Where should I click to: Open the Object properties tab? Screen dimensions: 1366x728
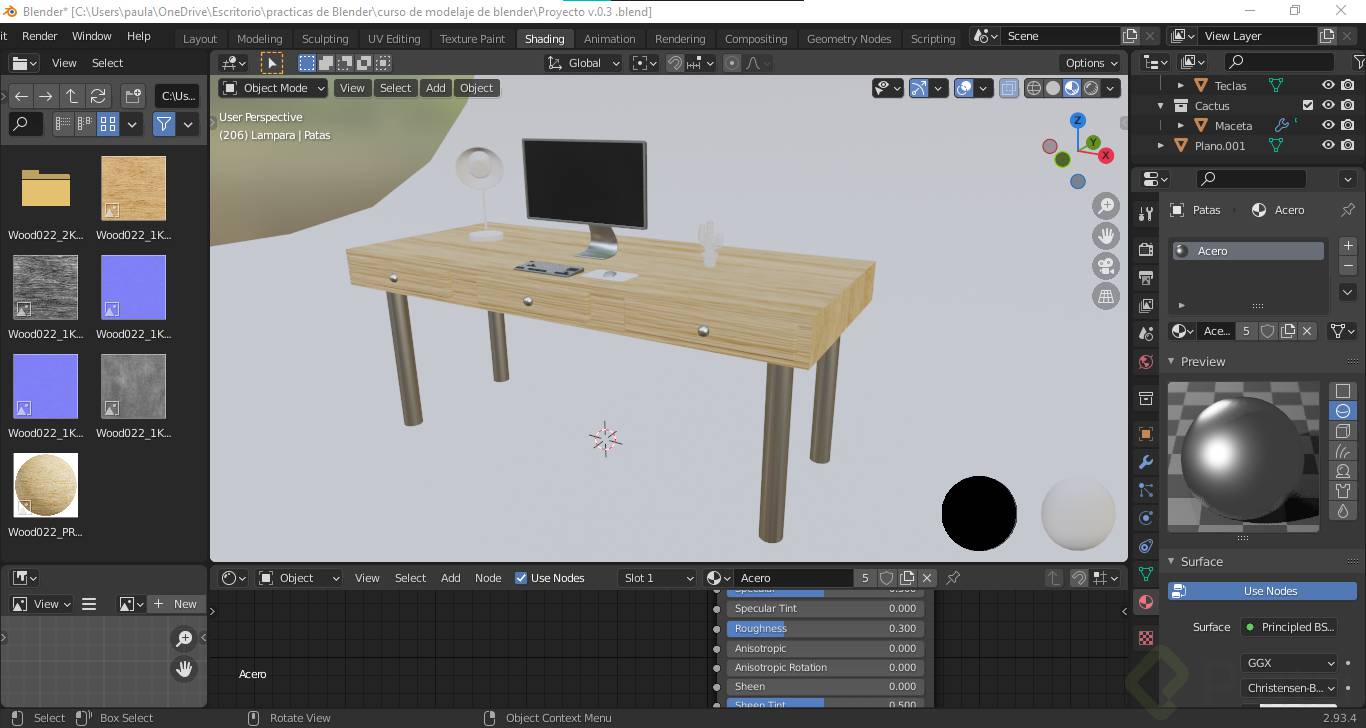1146,434
